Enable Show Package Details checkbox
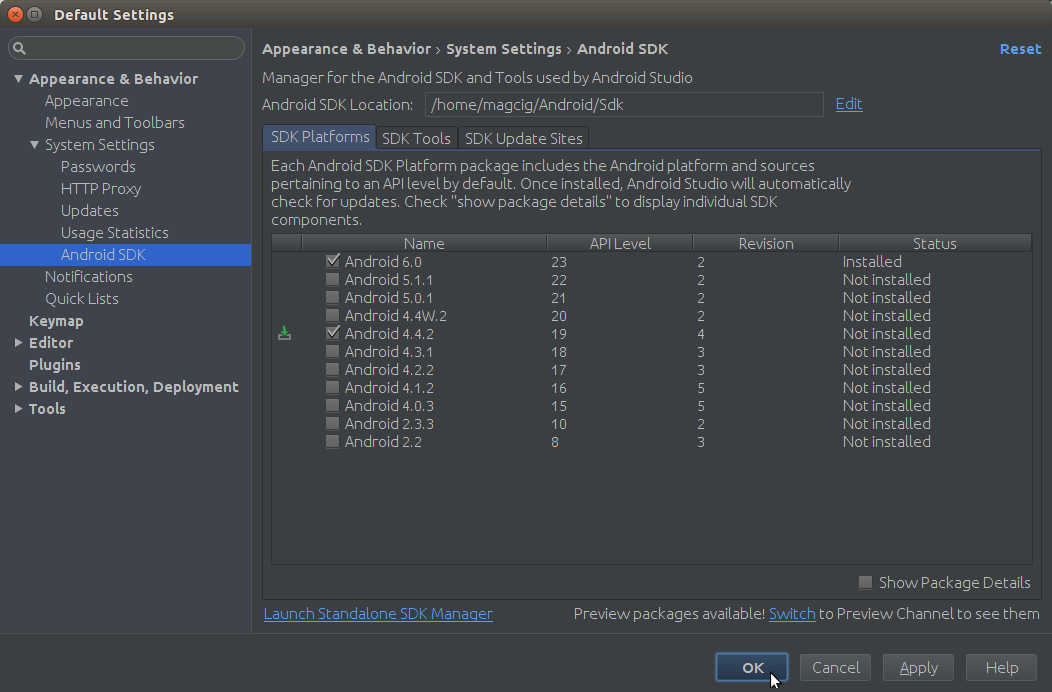Image resolution: width=1052 pixels, height=692 pixels. 865,583
